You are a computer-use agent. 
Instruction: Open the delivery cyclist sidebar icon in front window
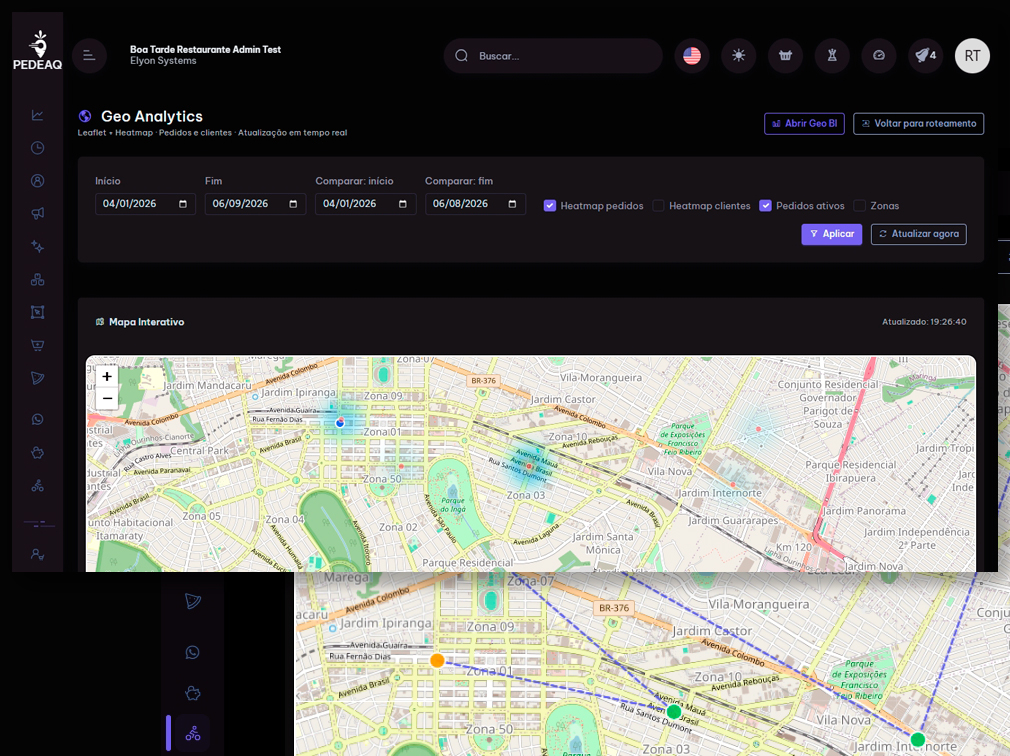pyautogui.click(x=37, y=486)
